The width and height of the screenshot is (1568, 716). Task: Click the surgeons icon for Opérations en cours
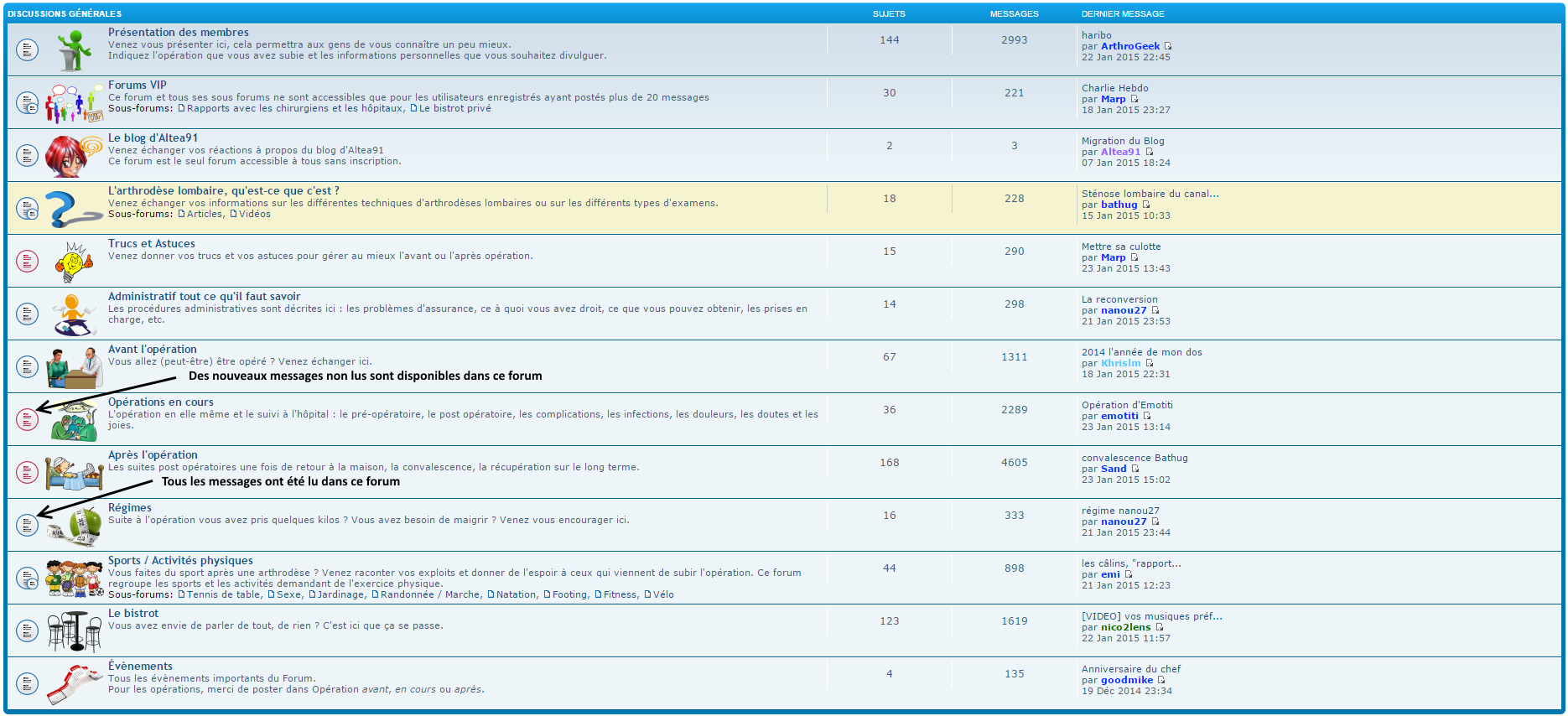74,422
